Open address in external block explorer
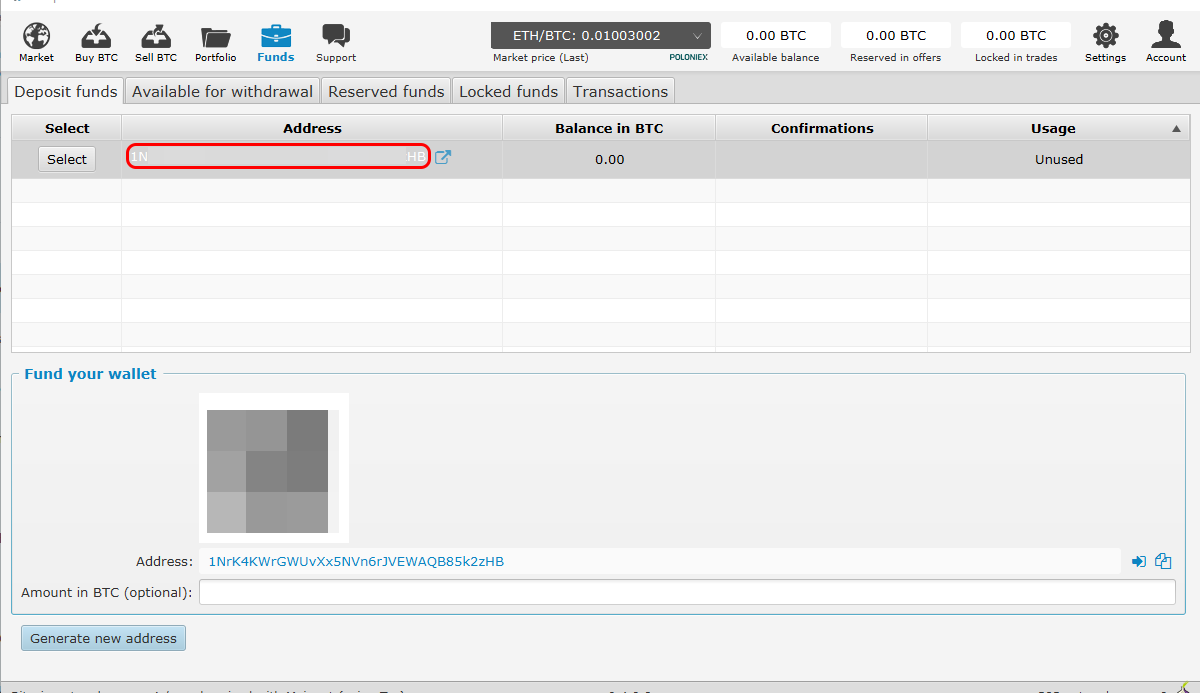 tap(443, 157)
